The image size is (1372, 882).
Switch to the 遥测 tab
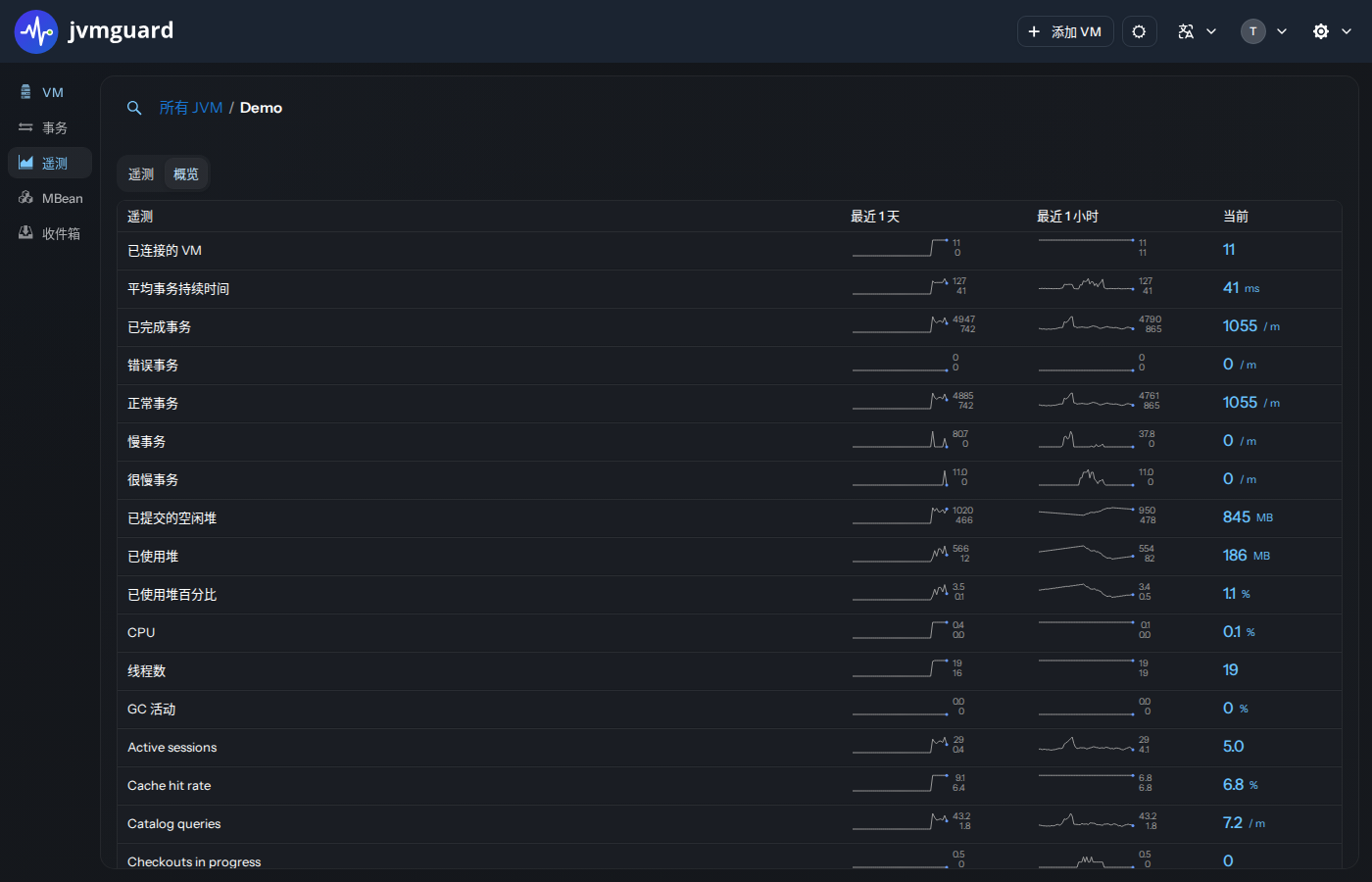[141, 174]
